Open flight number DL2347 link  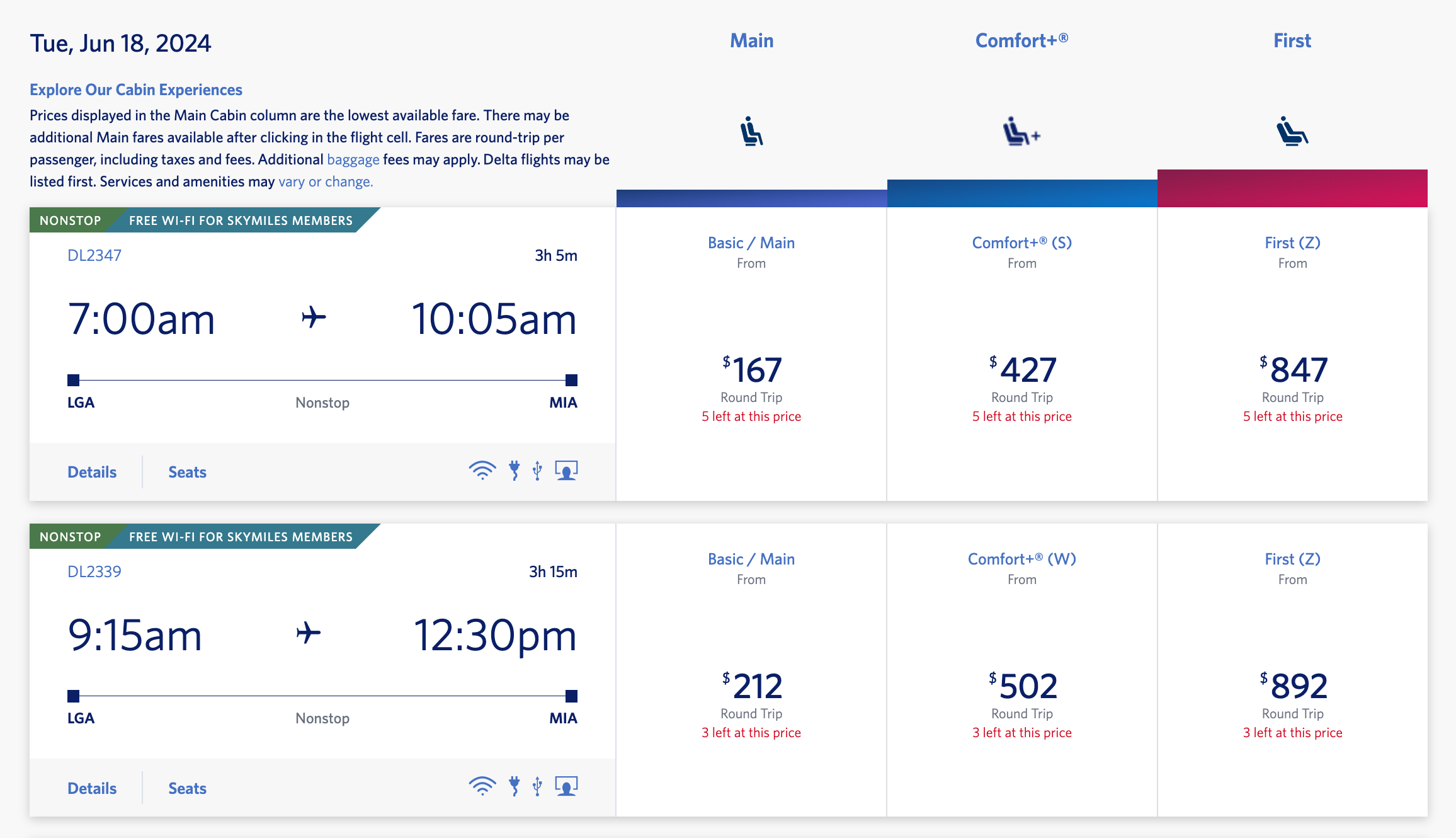click(94, 255)
